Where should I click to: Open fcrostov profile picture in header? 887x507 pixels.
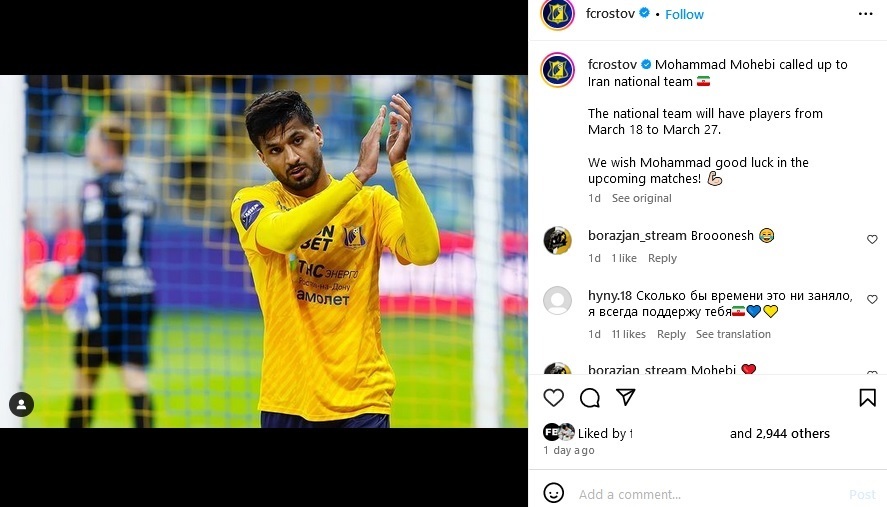[557, 14]
